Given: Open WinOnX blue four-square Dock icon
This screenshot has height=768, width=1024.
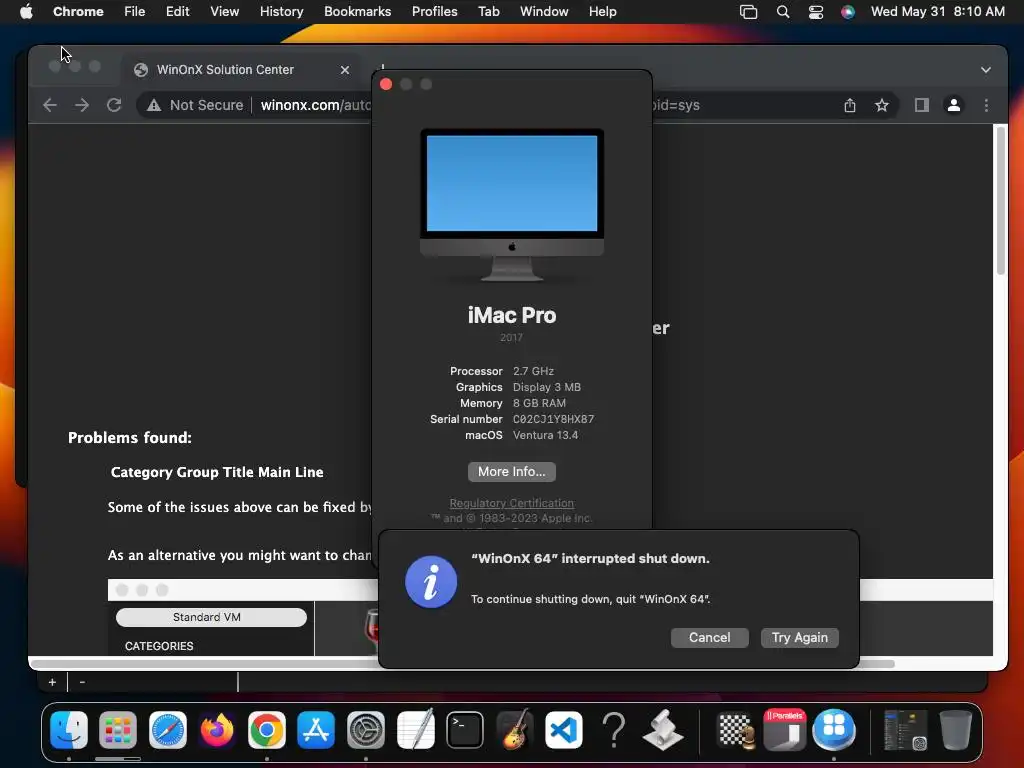Looking at the screenshot, I should click(834, 729).
